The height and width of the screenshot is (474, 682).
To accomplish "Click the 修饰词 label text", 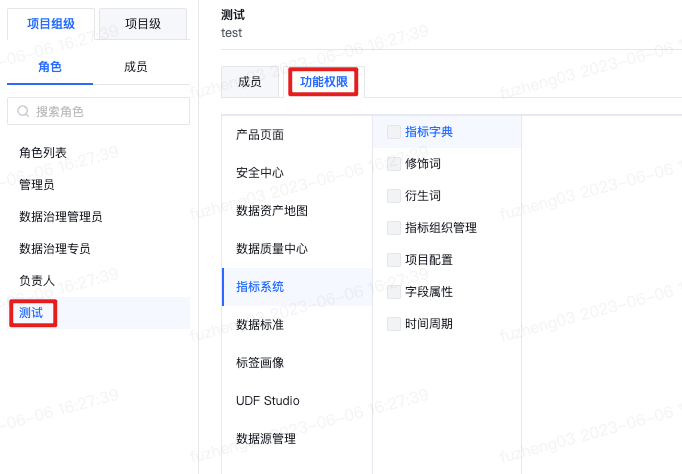I will click(423, 164).
